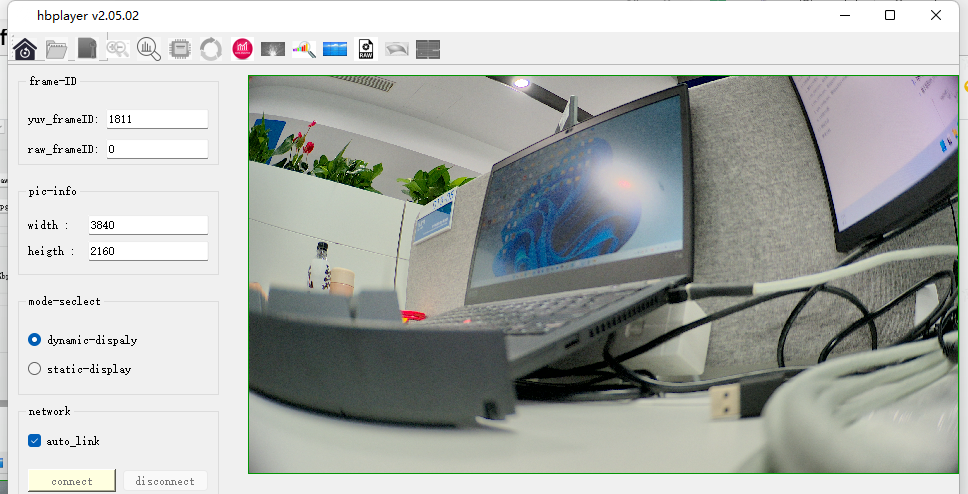Image resolution: width=968 pixels, height=494 pixels.
Task: Click the chip processor icon
Action: point(180,48)
